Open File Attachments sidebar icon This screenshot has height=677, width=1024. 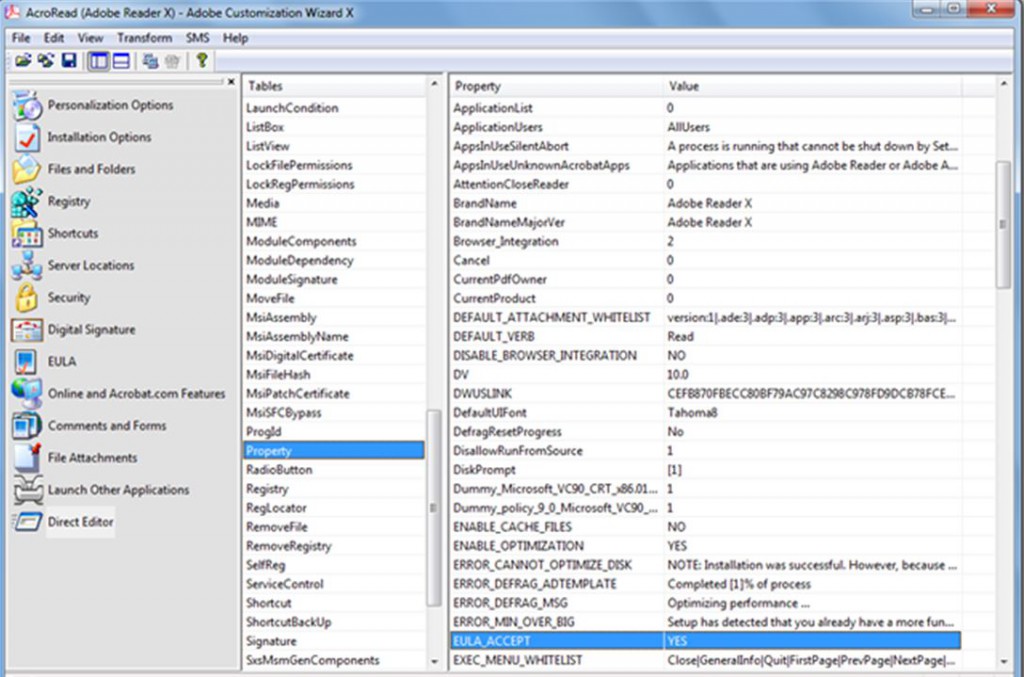(x=27, y=458)
